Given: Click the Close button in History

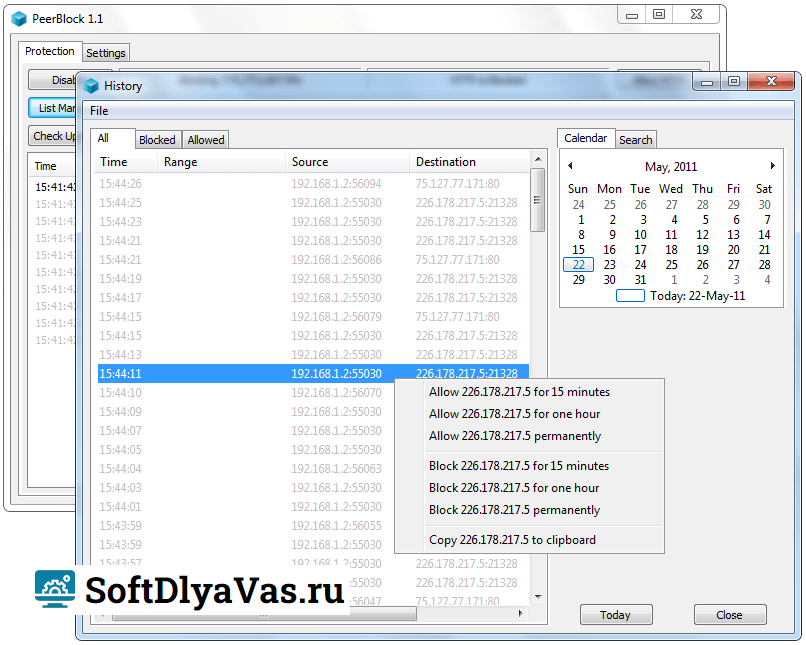Looking at the screenshot, I should click(x=729, y=615).
